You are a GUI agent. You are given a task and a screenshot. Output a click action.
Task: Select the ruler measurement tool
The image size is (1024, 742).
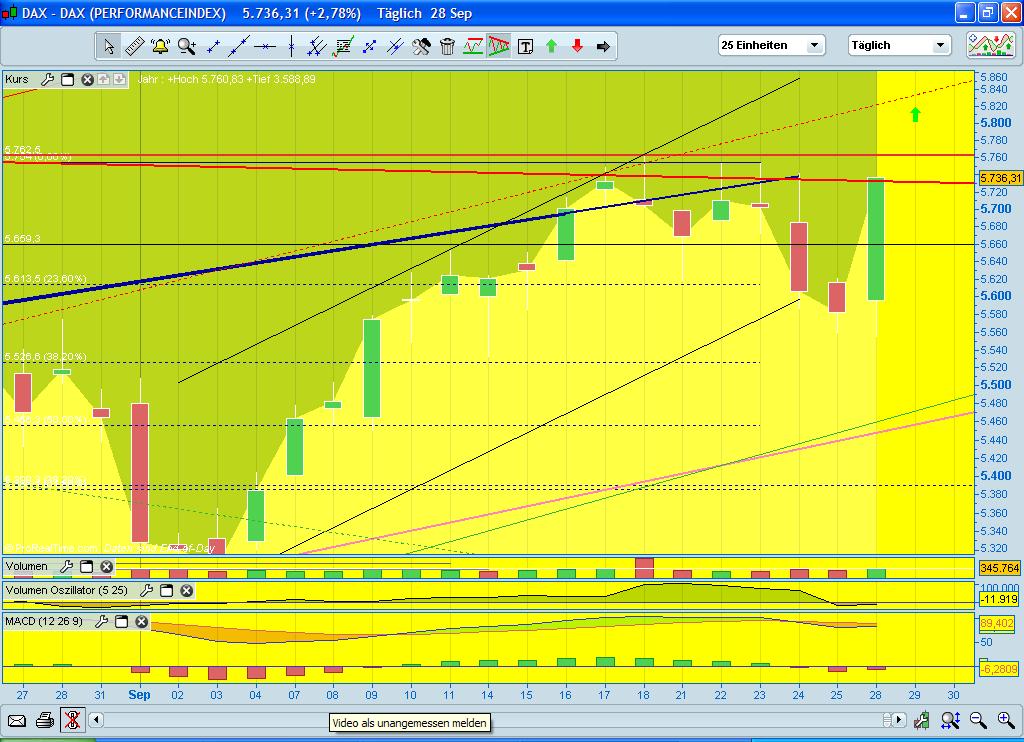coord(135,46)
